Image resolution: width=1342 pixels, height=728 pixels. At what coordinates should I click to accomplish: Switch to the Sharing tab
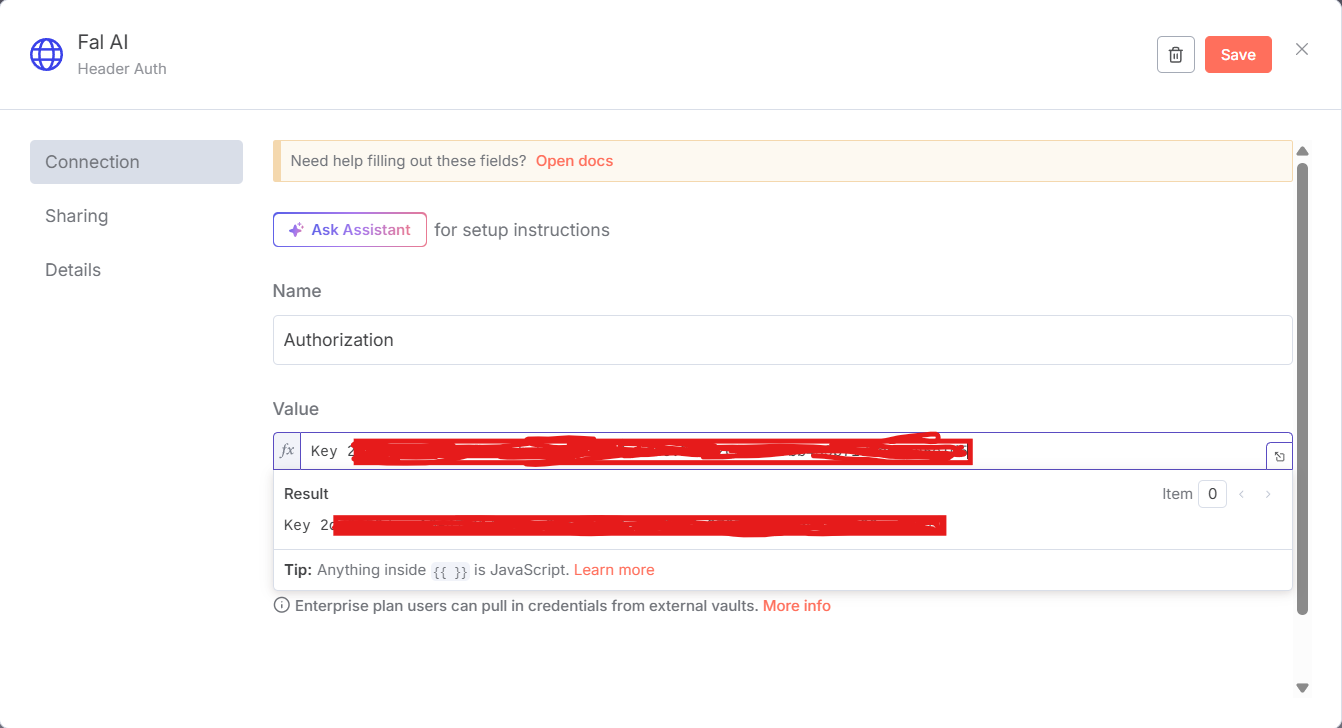point(76,215)
